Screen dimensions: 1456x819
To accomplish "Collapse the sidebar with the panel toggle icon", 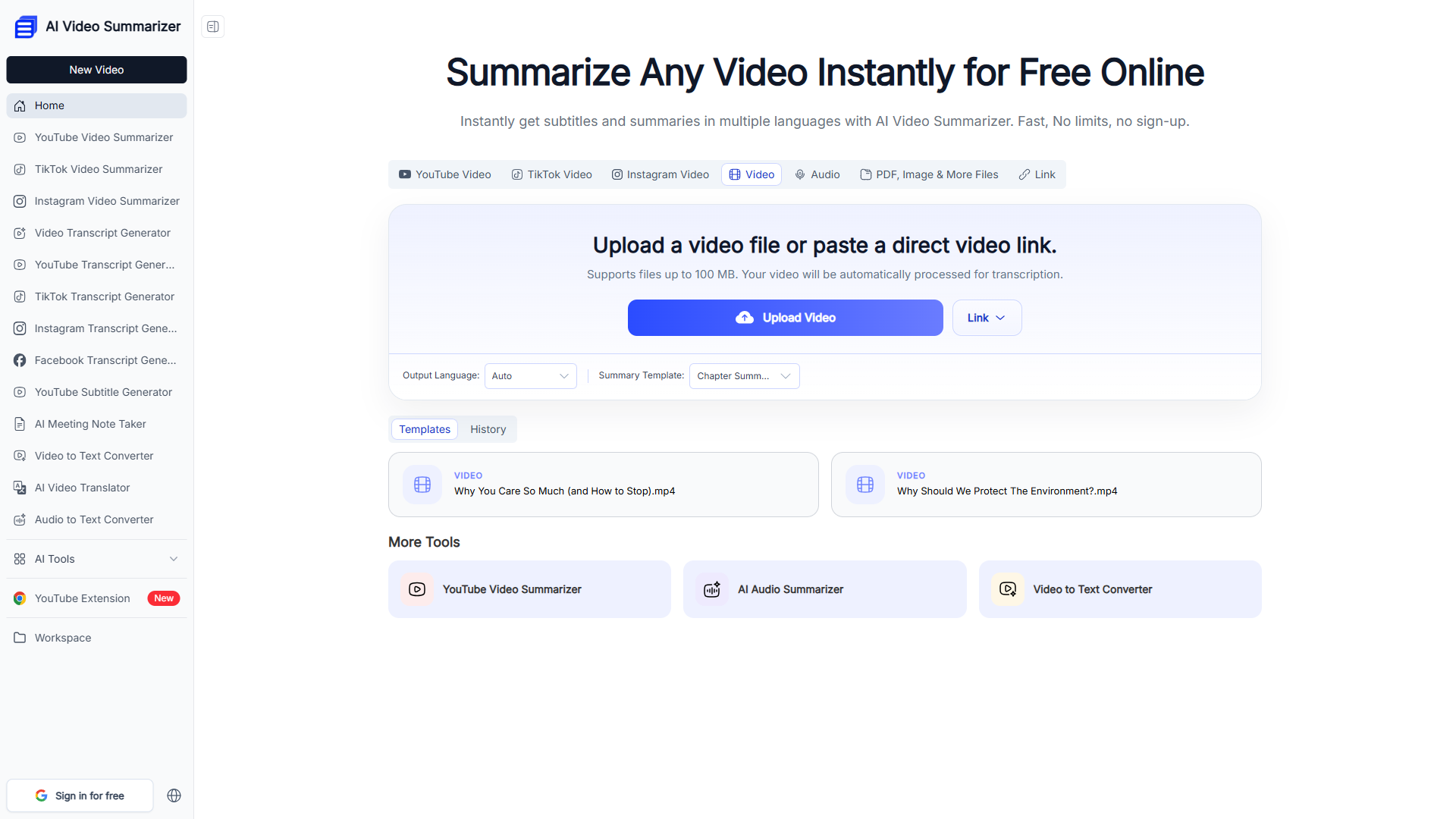I will pos(213,27).
